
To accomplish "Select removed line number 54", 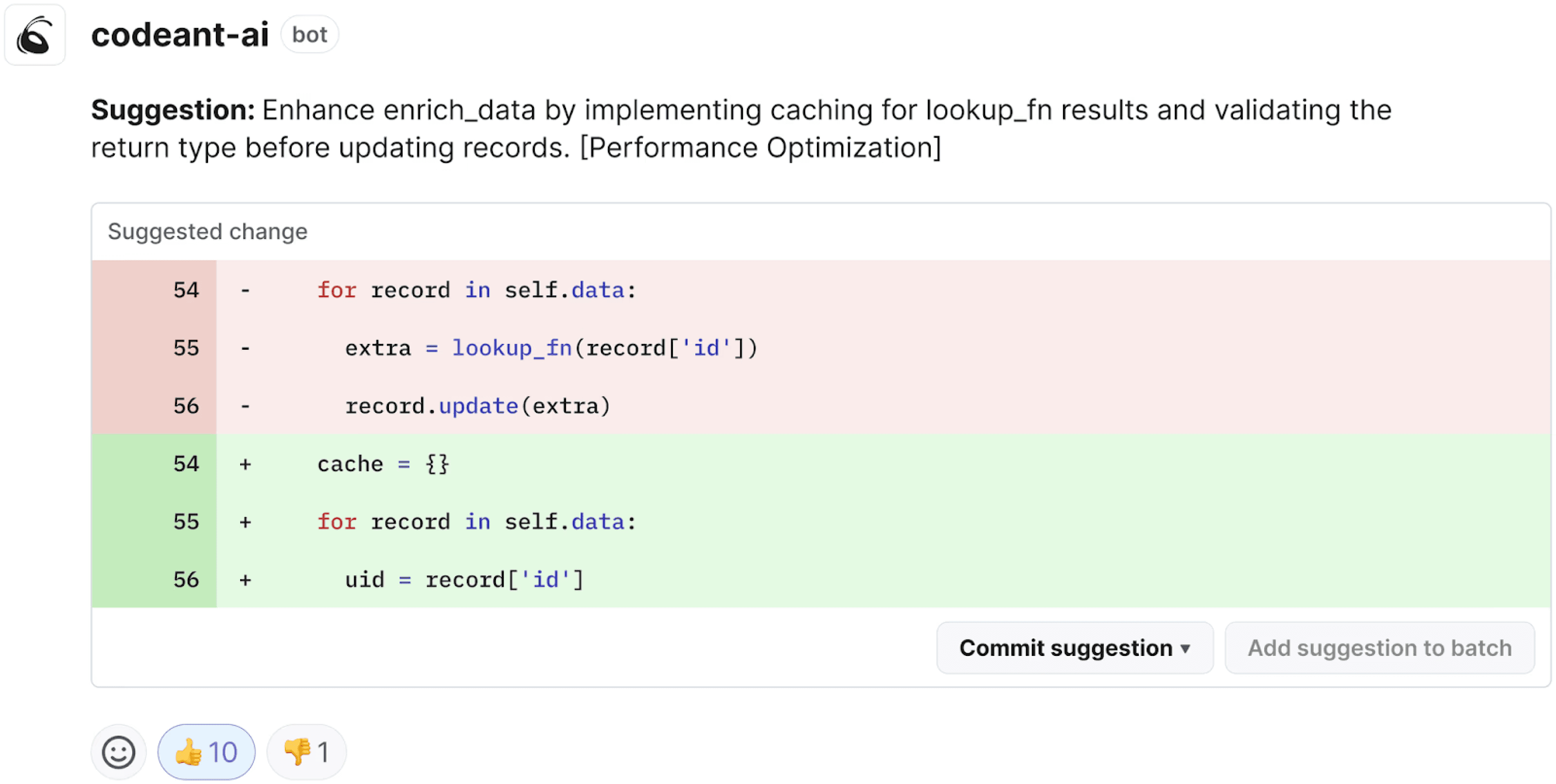I will coord(185,290).
